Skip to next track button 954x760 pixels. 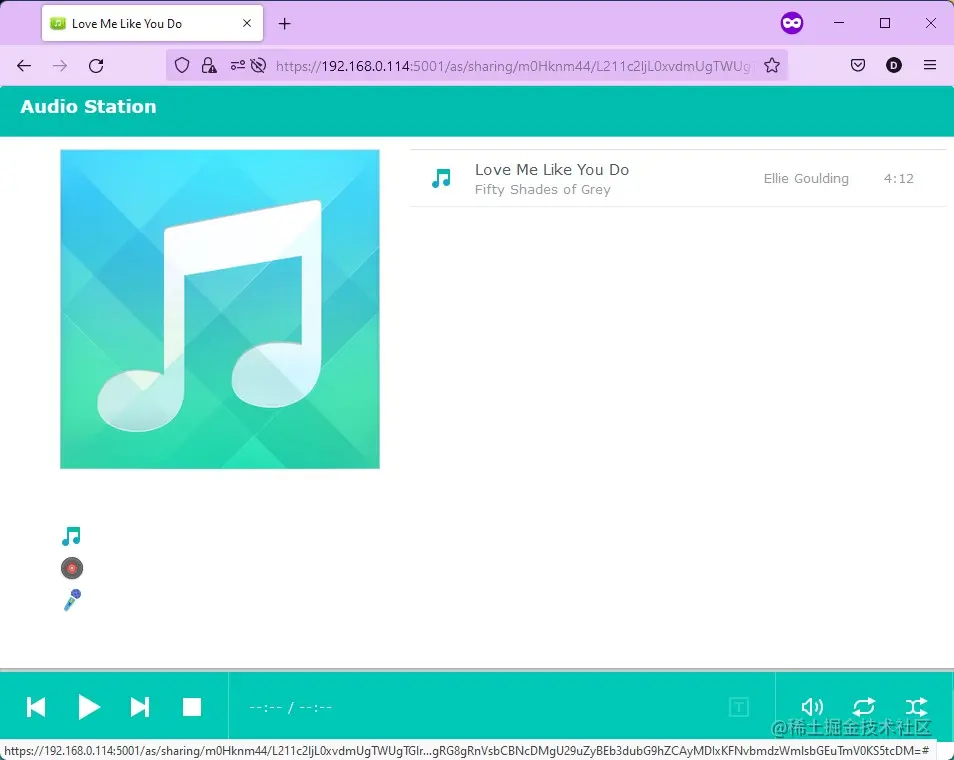pos(140,707)
